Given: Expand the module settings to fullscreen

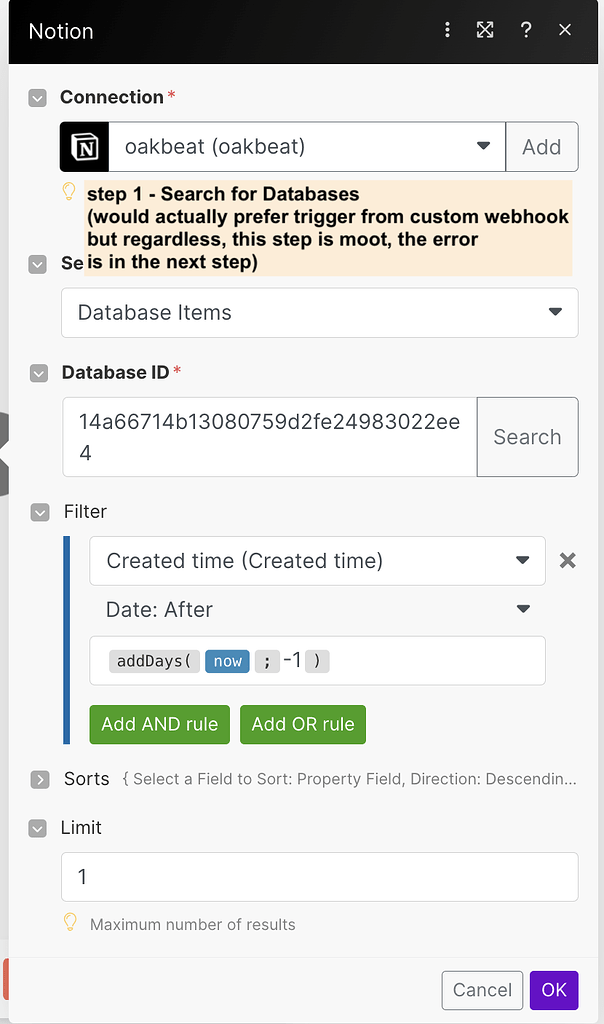Looking at the screenshot, I should point(485,30).
